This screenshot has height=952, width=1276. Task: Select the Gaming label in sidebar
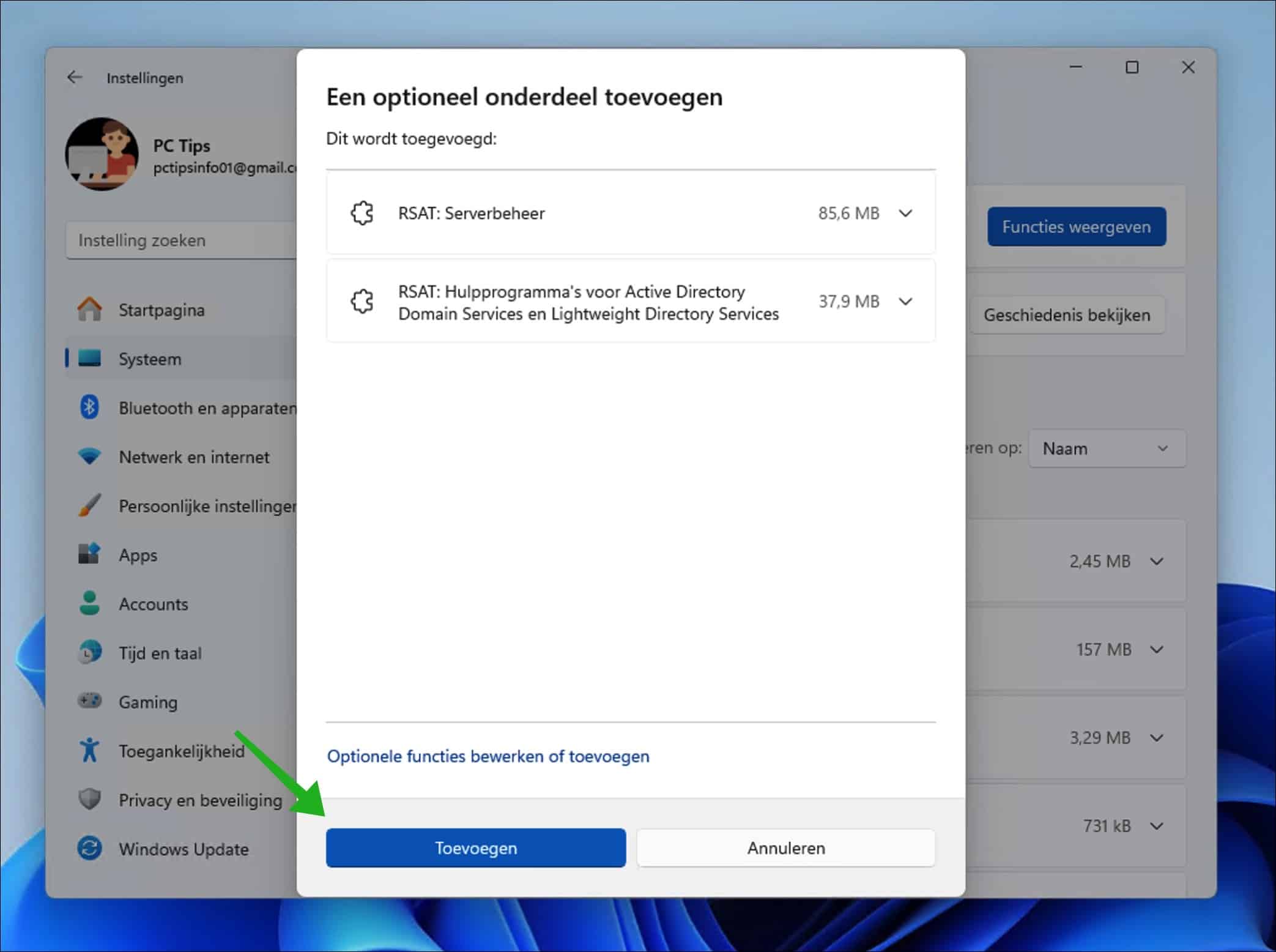point(148,702)
